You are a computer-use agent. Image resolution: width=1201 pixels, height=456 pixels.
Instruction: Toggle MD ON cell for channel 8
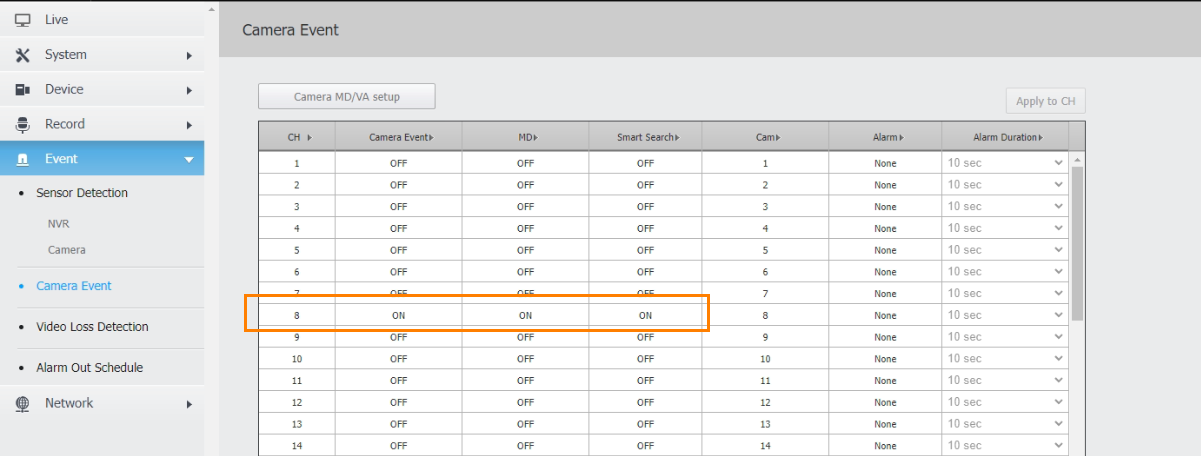[x=525, y=315]
